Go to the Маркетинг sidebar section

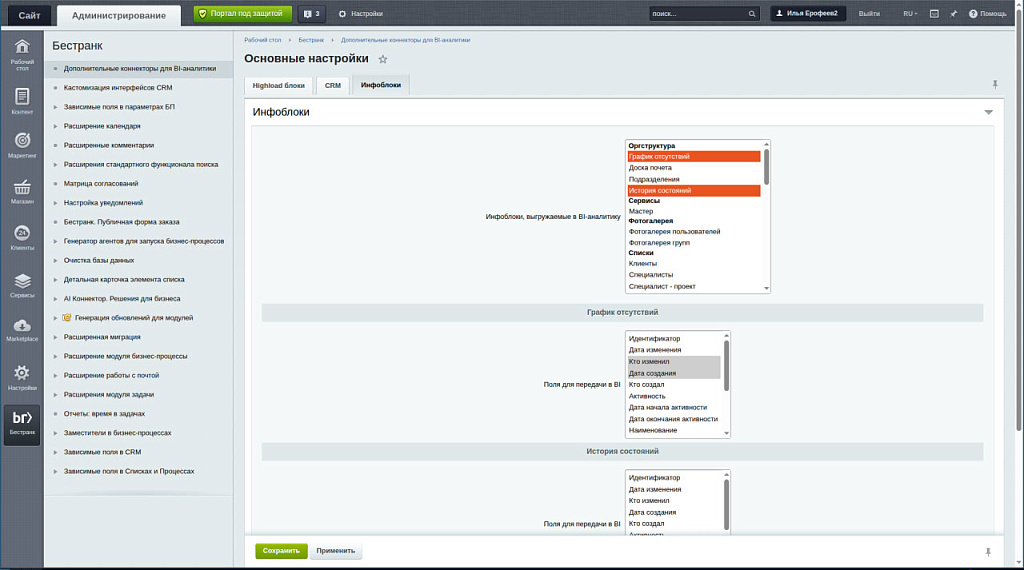[22, 145]
